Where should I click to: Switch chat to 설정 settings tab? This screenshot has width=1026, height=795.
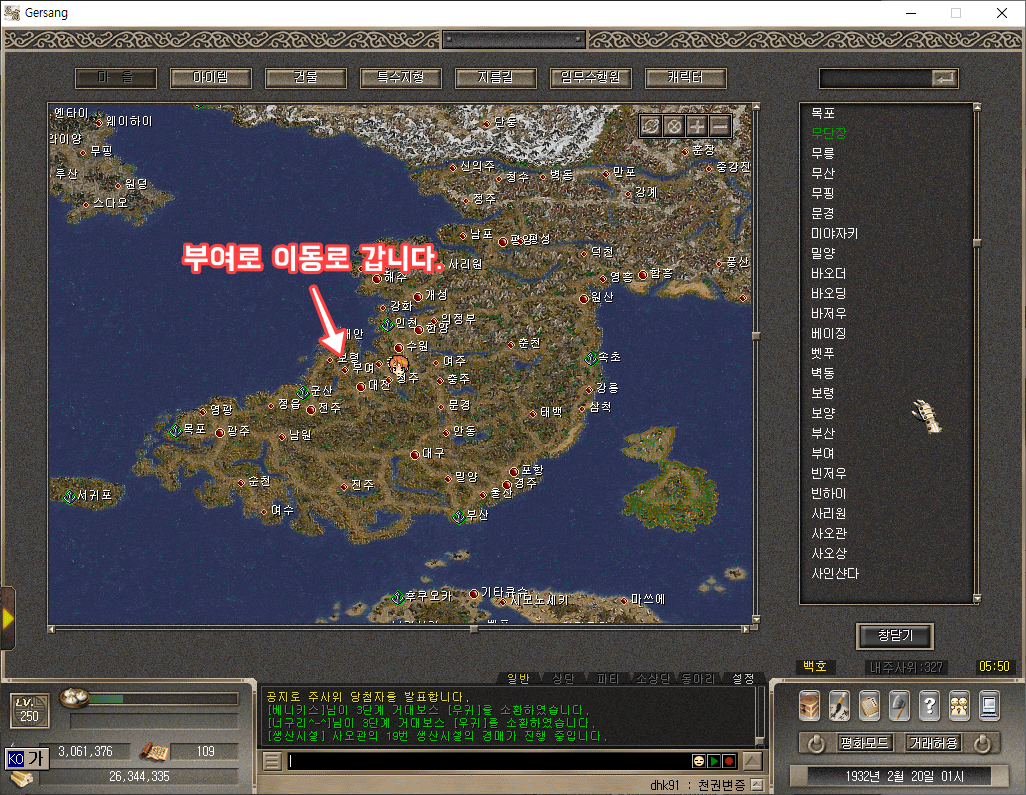[743, 679]
